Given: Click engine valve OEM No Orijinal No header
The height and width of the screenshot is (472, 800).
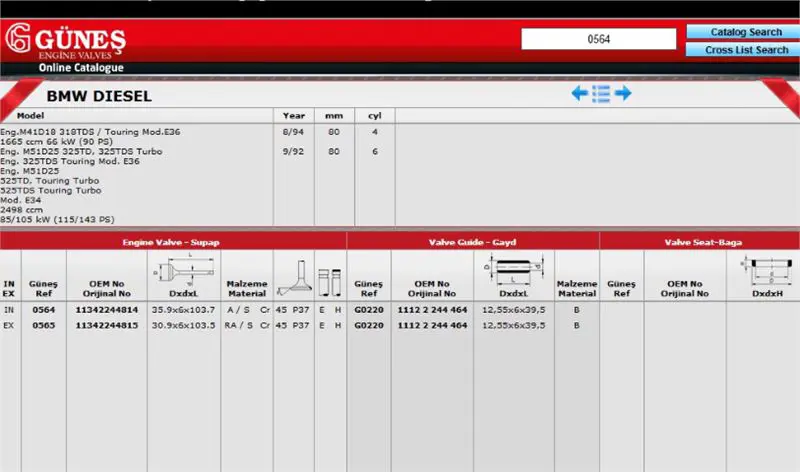Looking at the screenshot, I should (x=107, y=288).
